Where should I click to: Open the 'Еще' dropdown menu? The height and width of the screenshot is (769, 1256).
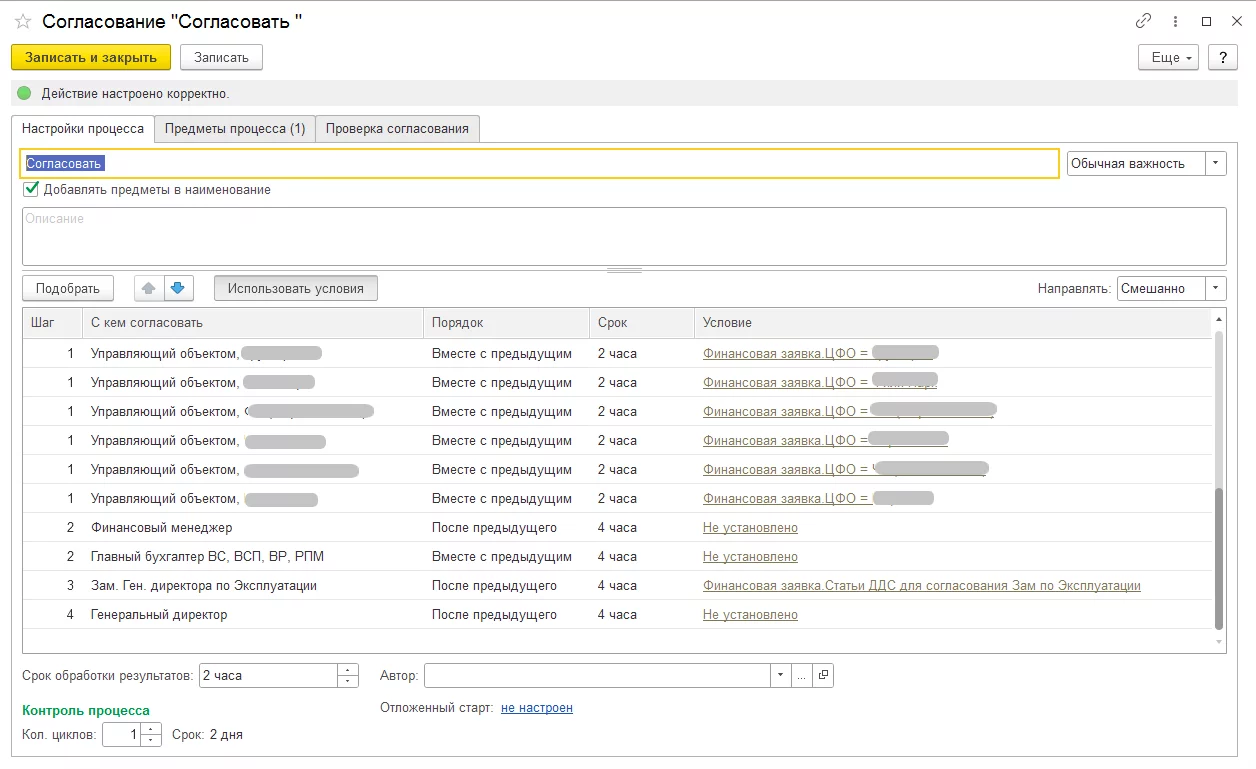(x=1168, y=58)
